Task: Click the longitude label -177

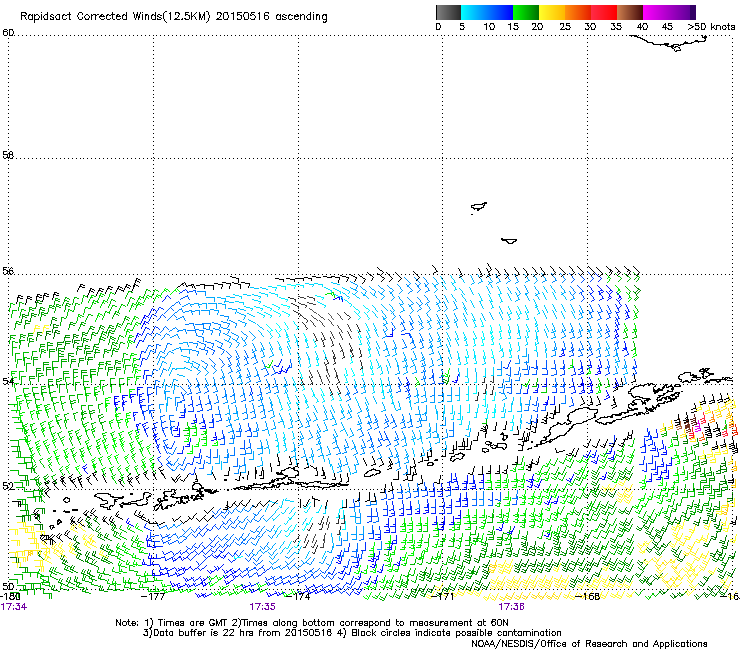Action: (x=153, y=596)
